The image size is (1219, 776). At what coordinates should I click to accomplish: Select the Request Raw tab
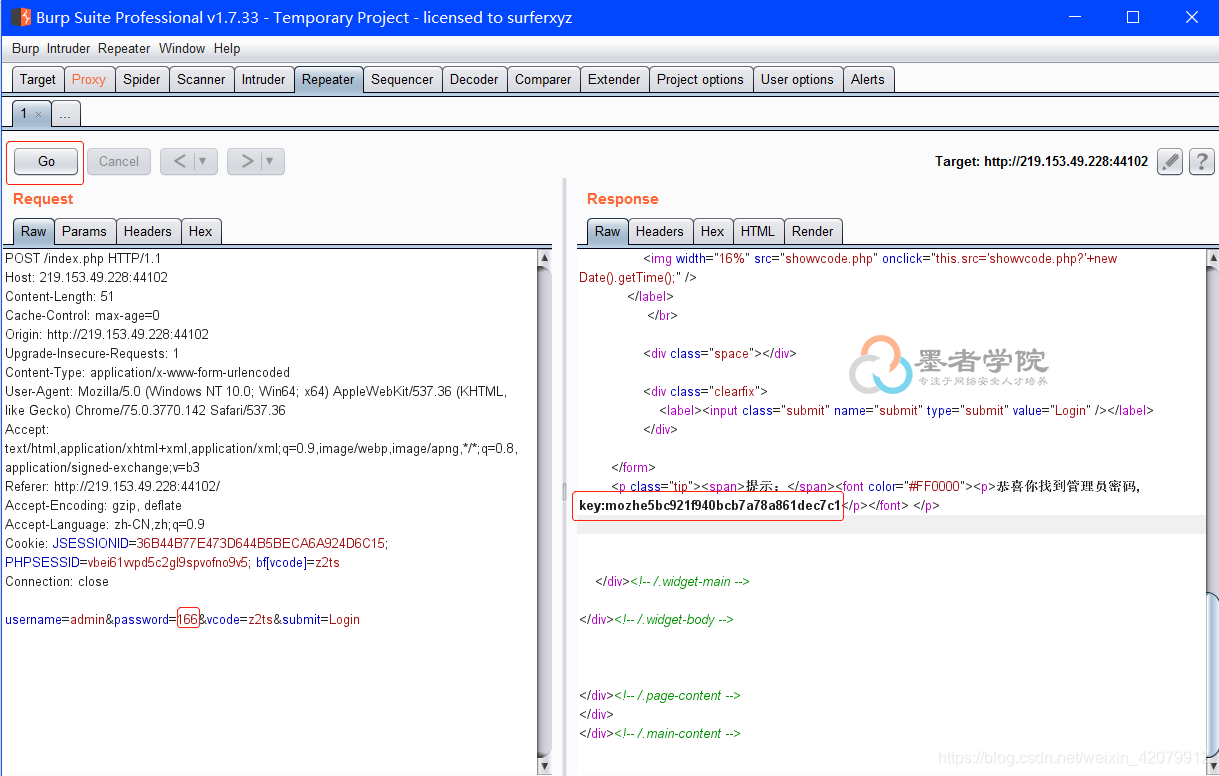tap(34, 231)
